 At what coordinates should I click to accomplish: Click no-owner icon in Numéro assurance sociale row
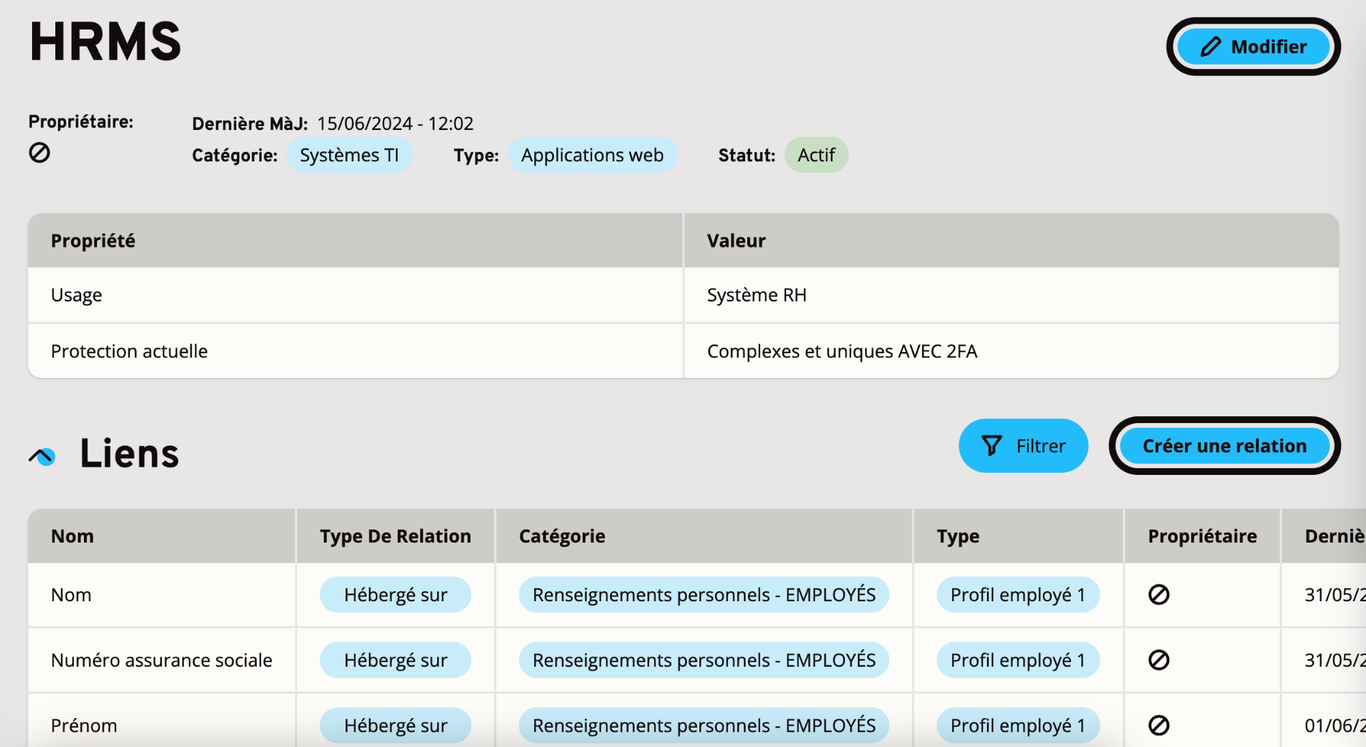1159,660
